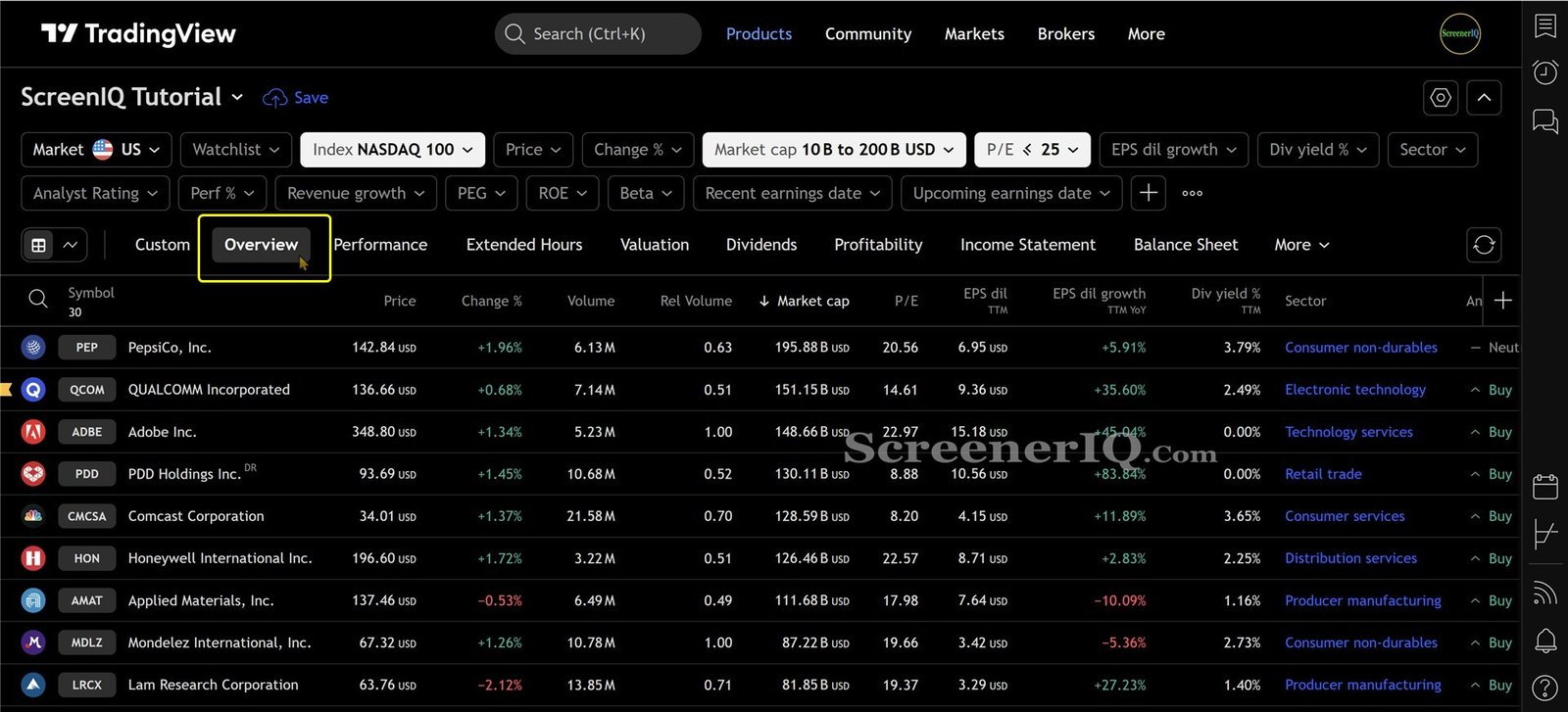Open the Brokers menu
The height and width of the screenshot is (712, 1568).
[1066, 34]
